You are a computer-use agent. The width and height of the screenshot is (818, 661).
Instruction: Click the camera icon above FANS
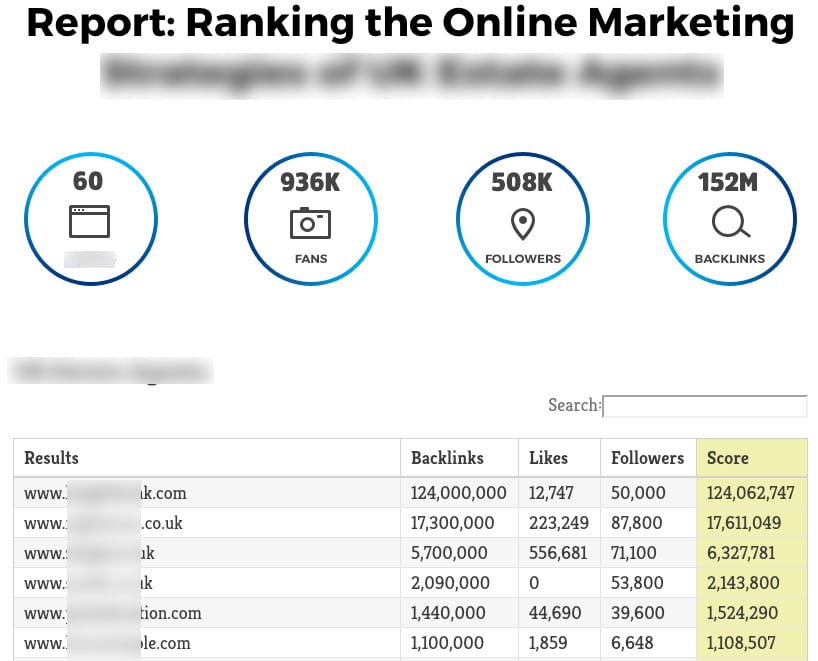(x=310, y=223)
